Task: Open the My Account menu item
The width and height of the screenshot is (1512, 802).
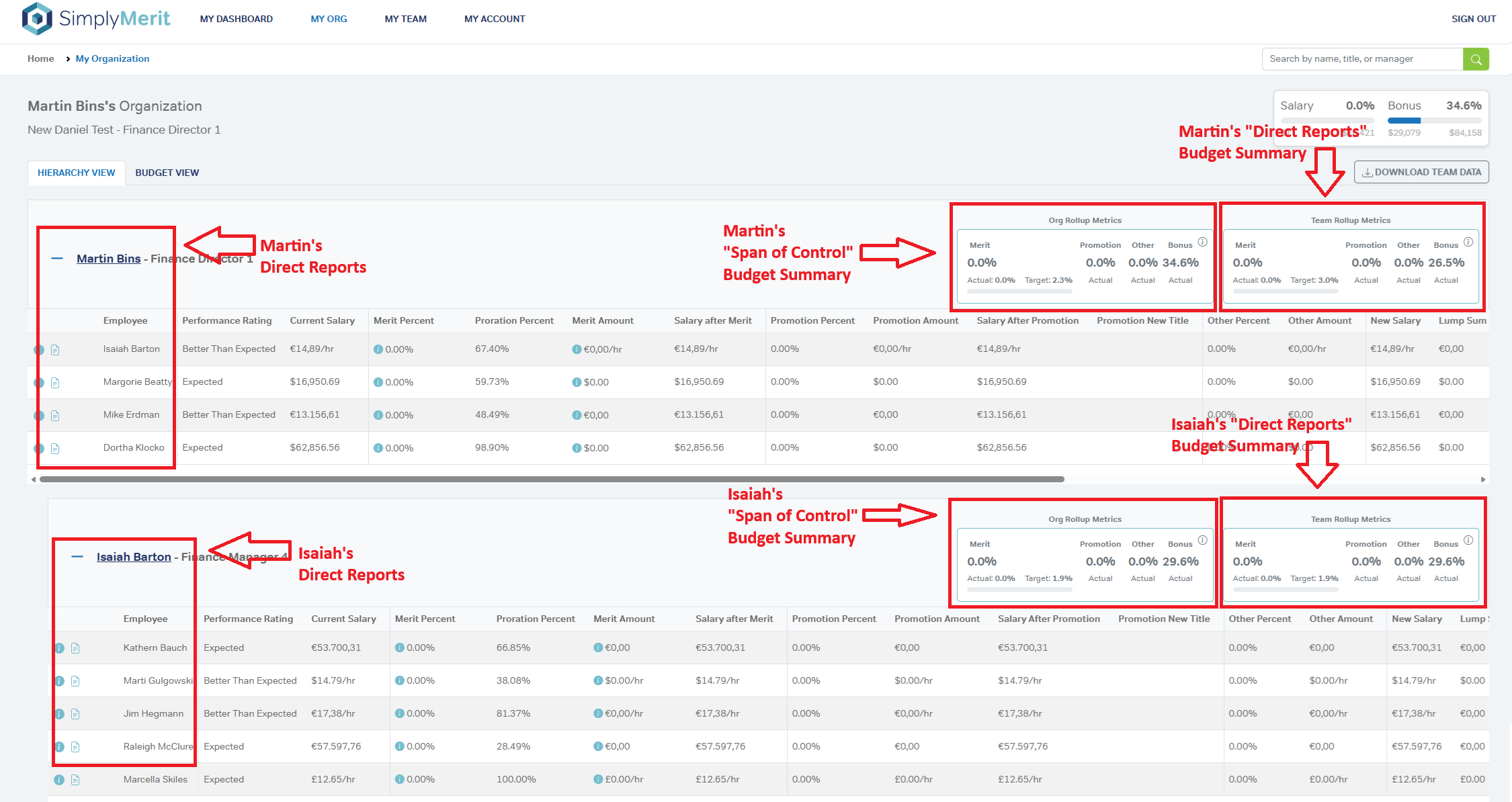Action: (x=495, y=19)
